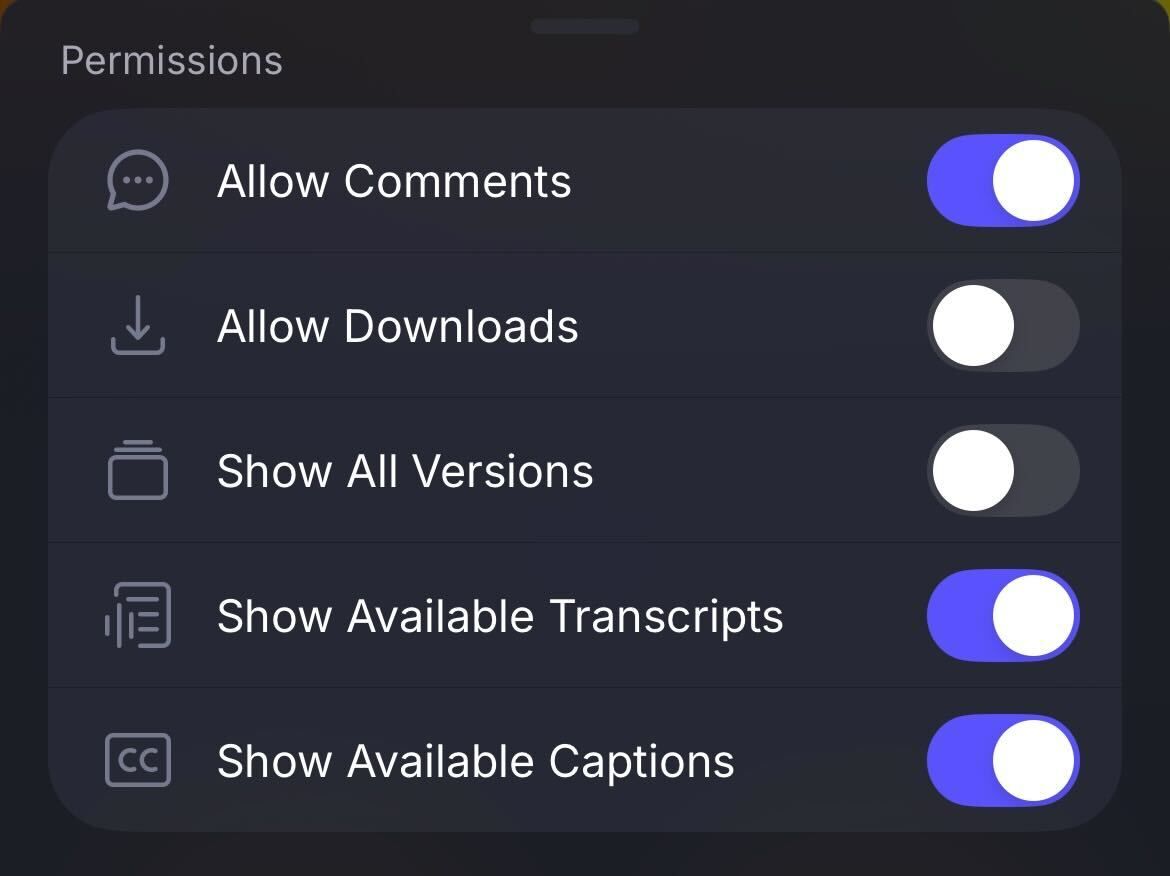This screenshot has height=876, width=1170.
Task: Turn off the Allow Comments switch
Action: [x=1003, y=181]
